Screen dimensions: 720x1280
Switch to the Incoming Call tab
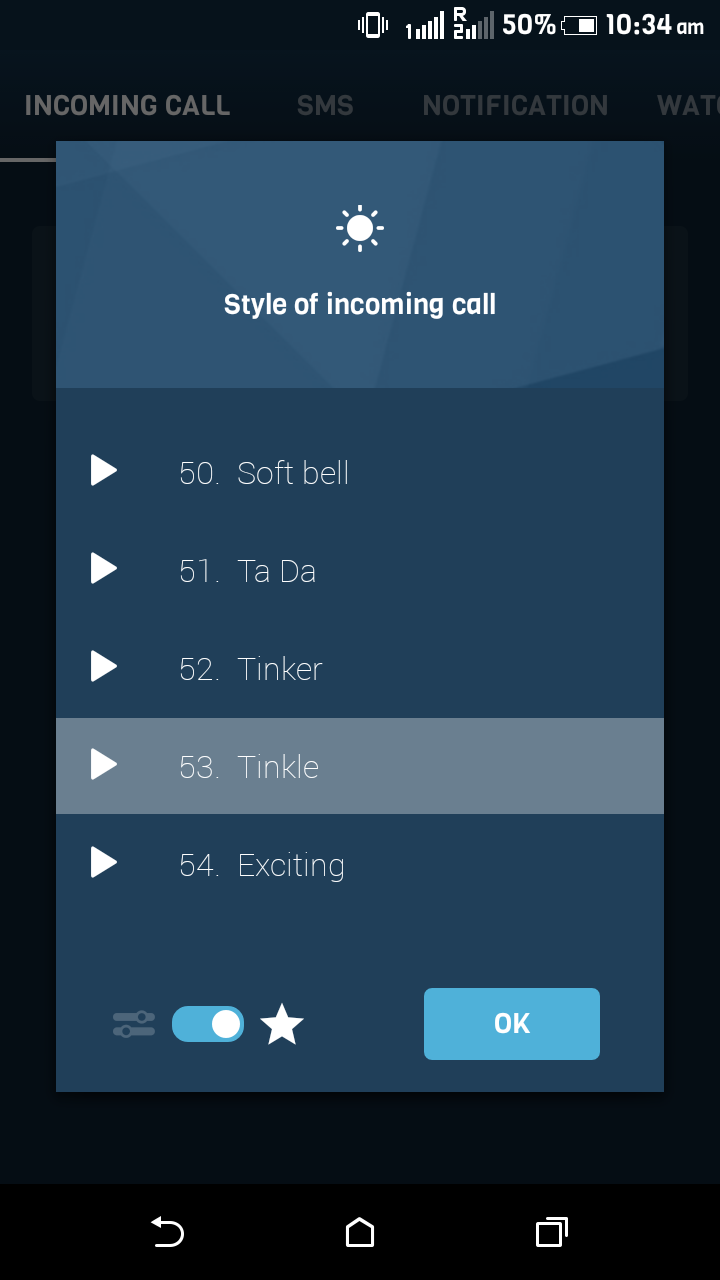pyautogui.click(x=127, y=106)
